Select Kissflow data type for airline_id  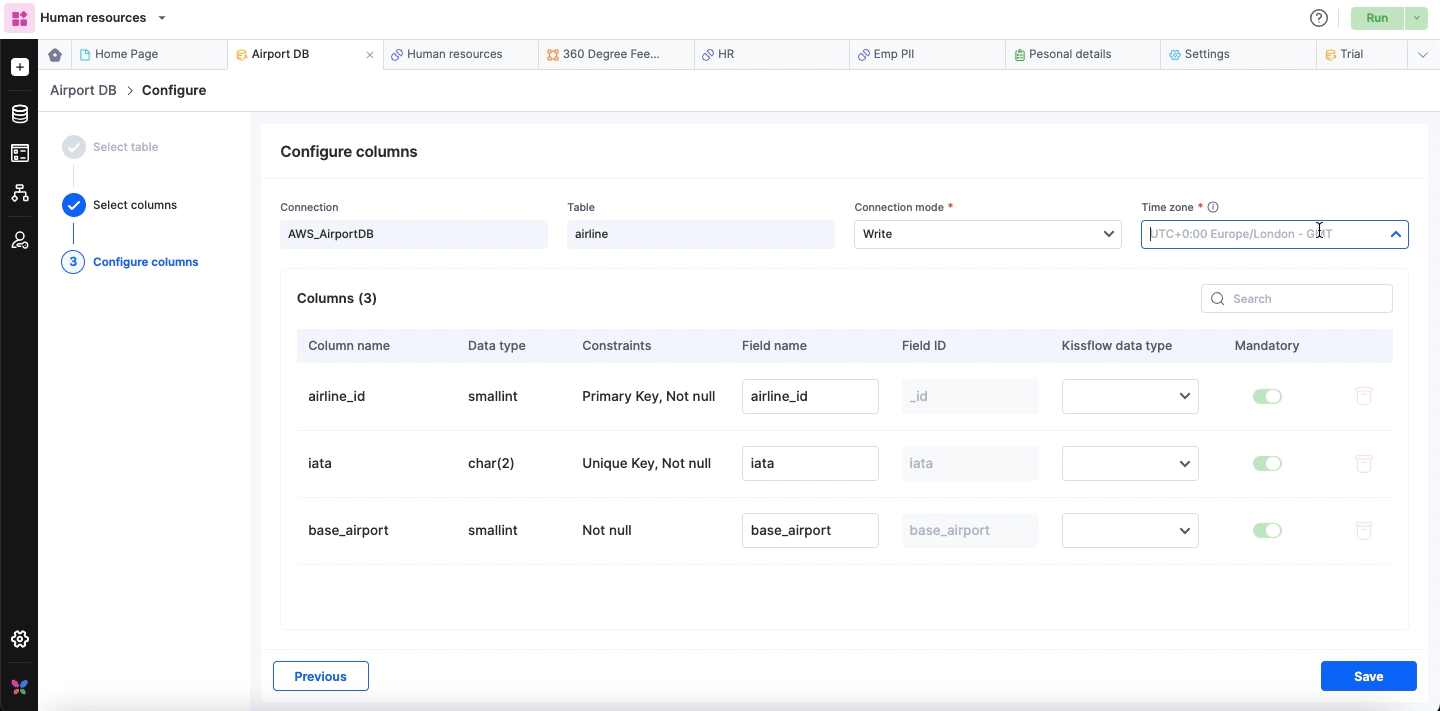click(1130, 396)
